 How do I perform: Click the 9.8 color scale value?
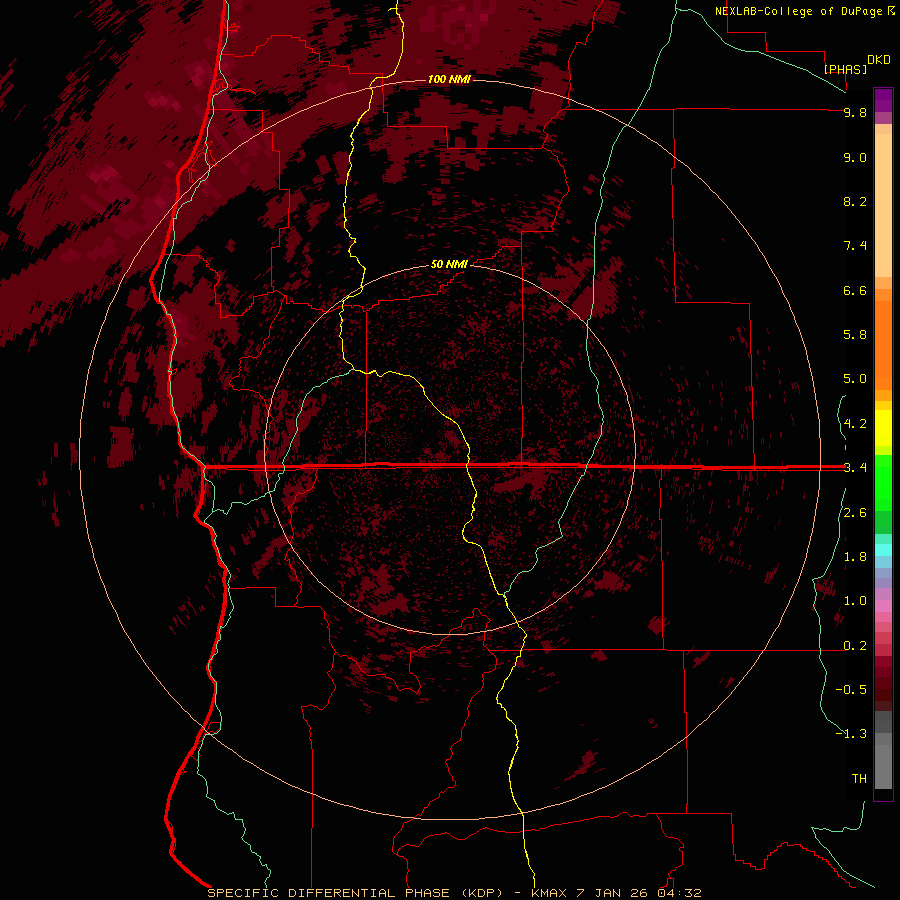[x=855, y=112]
